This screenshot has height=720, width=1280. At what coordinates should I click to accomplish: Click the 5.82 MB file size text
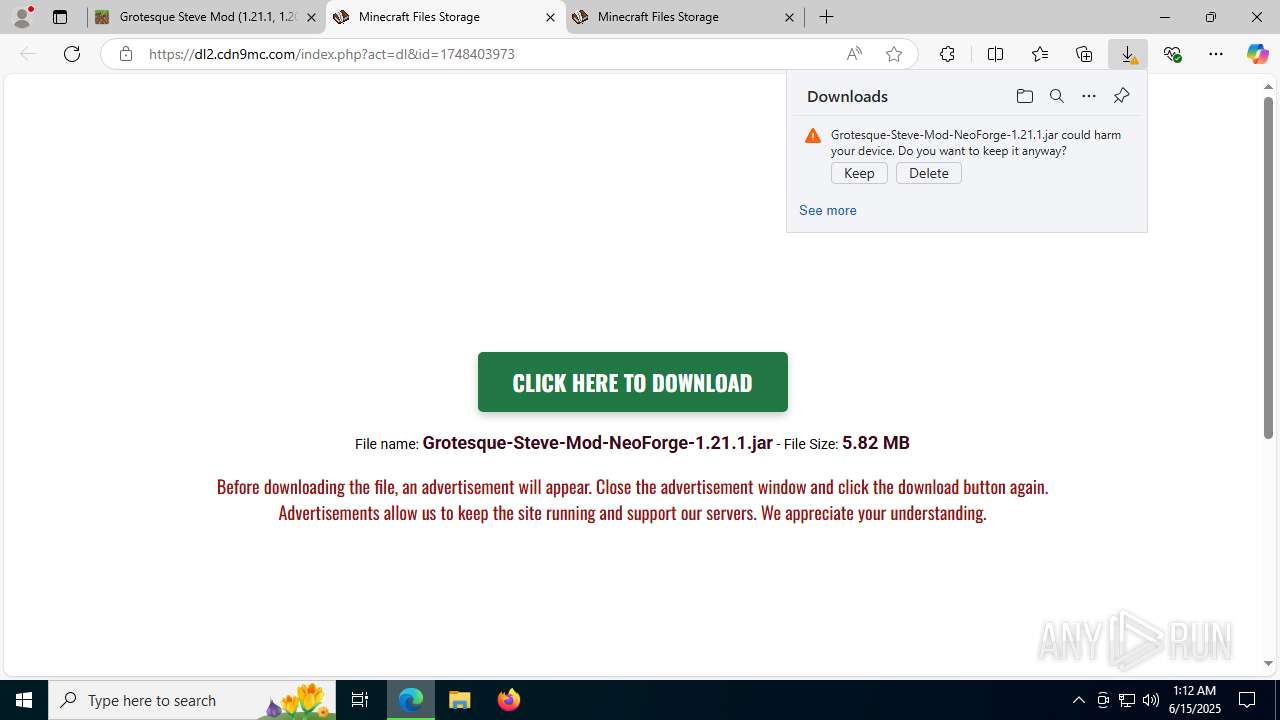coord(876,443)
